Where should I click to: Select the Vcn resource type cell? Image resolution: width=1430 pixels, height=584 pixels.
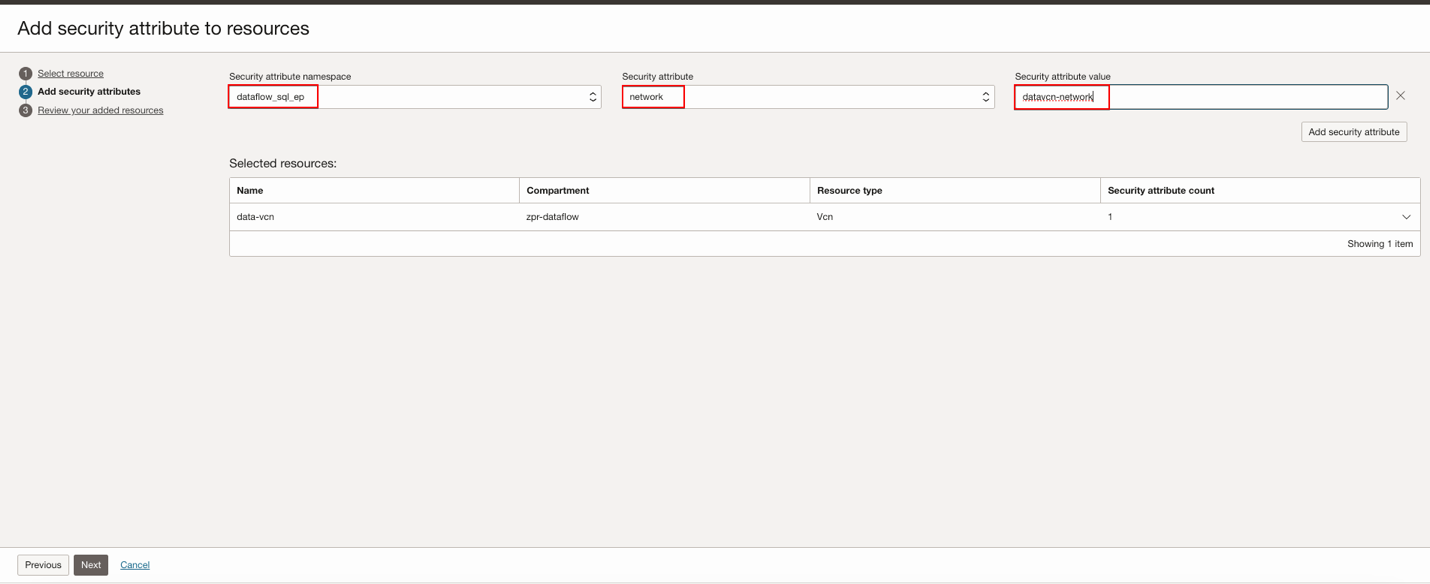coord(955,217)
